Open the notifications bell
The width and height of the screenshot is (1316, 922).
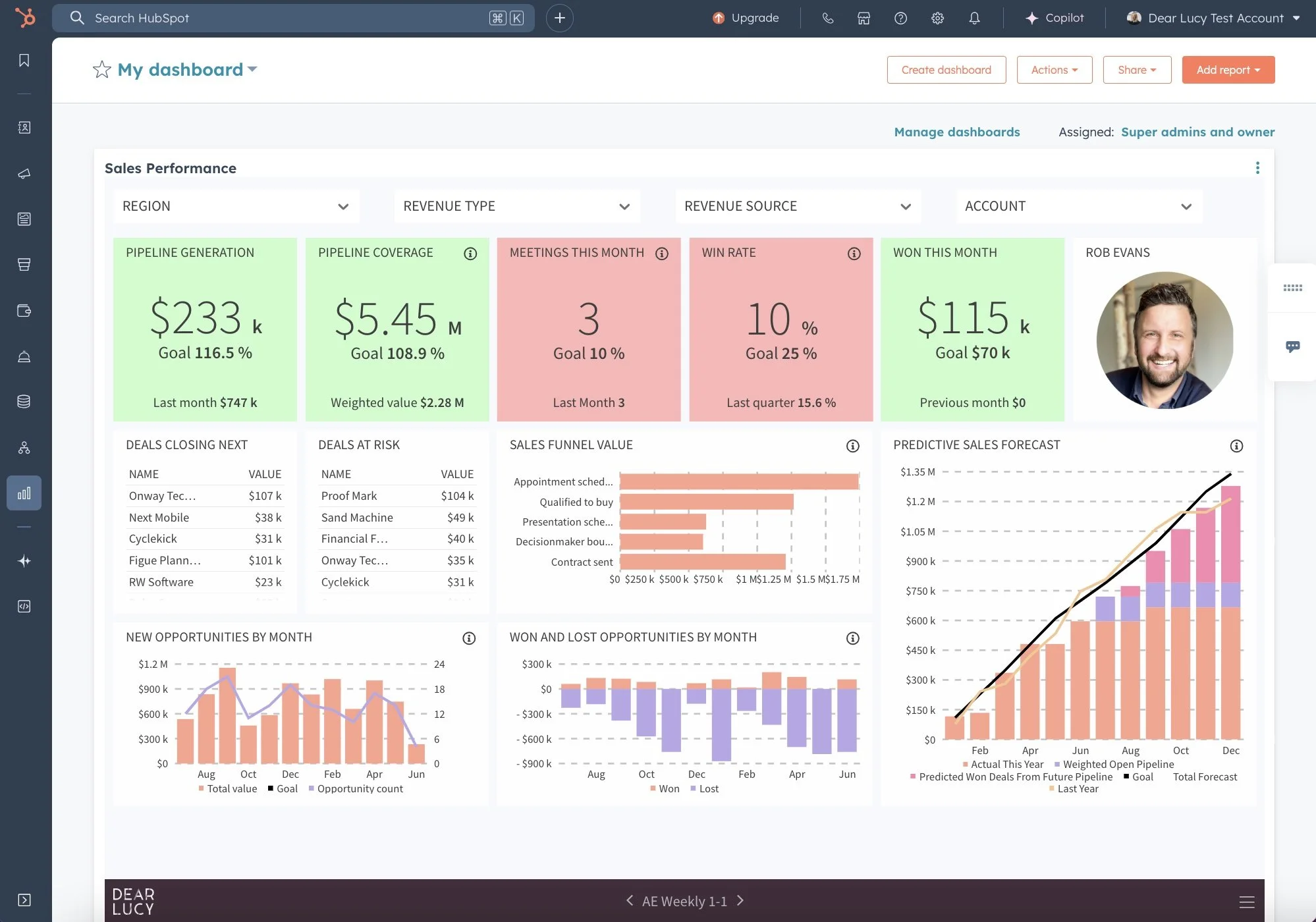pyautogui.click(x=974, y=18)
